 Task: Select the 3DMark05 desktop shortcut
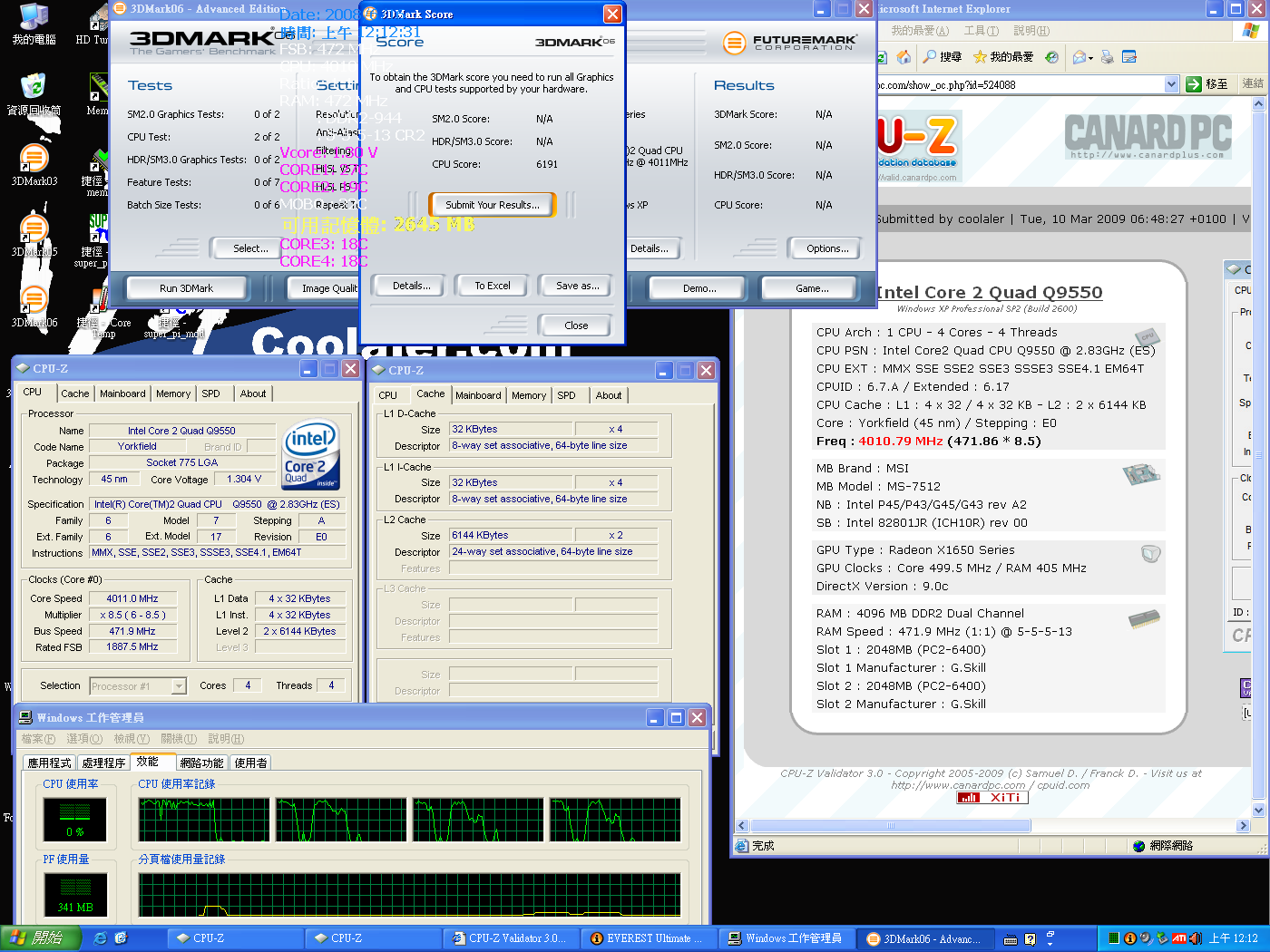34,236
